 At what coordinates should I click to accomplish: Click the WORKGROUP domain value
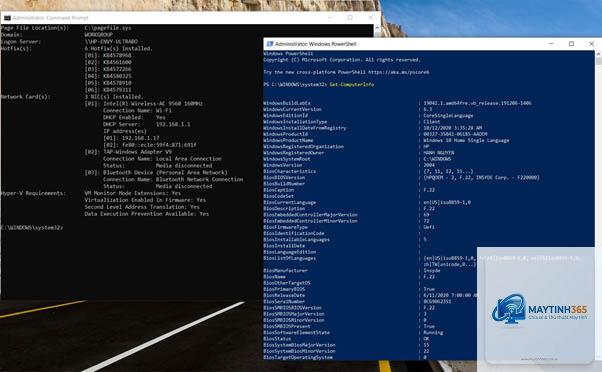[x=99, y=35]
